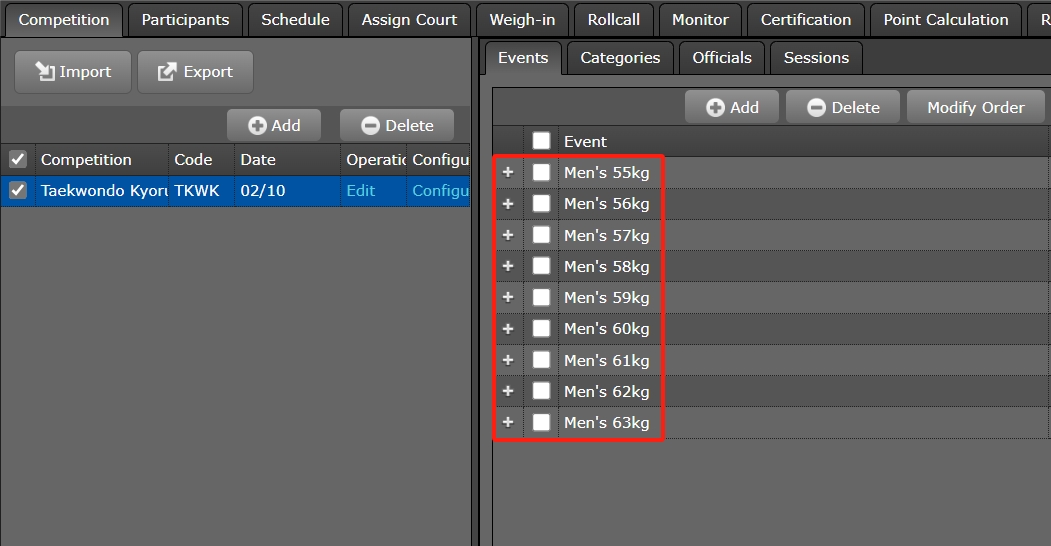Expand the Men's 56kg event row
This screenshot has height=546, width=1051.
pyautogui.click(x=508, y=204)
